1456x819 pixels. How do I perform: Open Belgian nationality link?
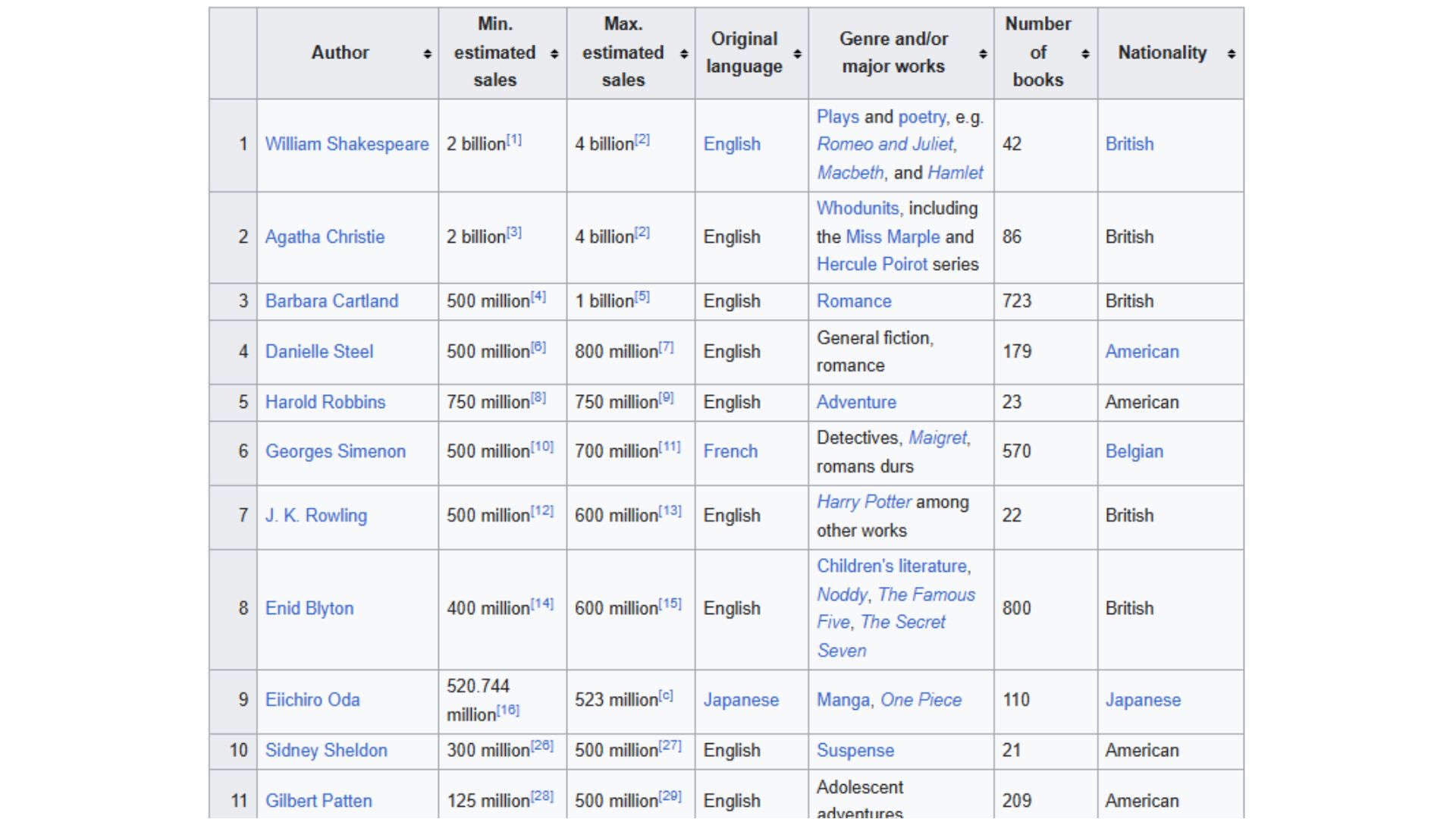tap(1134, 451)
